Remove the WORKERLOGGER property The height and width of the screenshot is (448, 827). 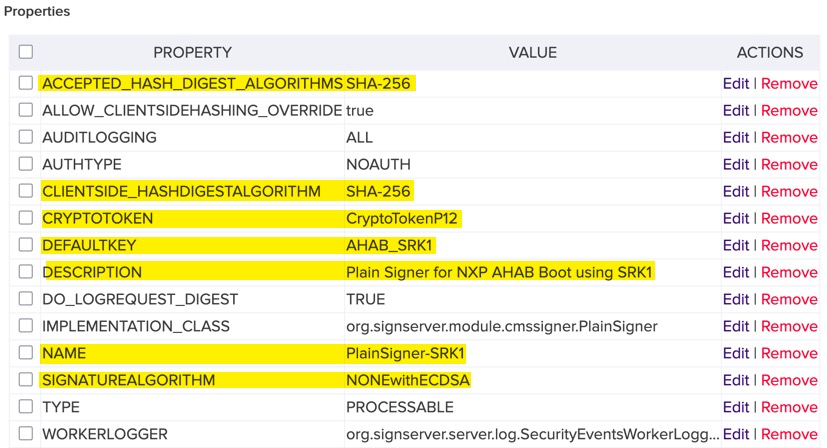pyautogui.click(x=789, y=434)
